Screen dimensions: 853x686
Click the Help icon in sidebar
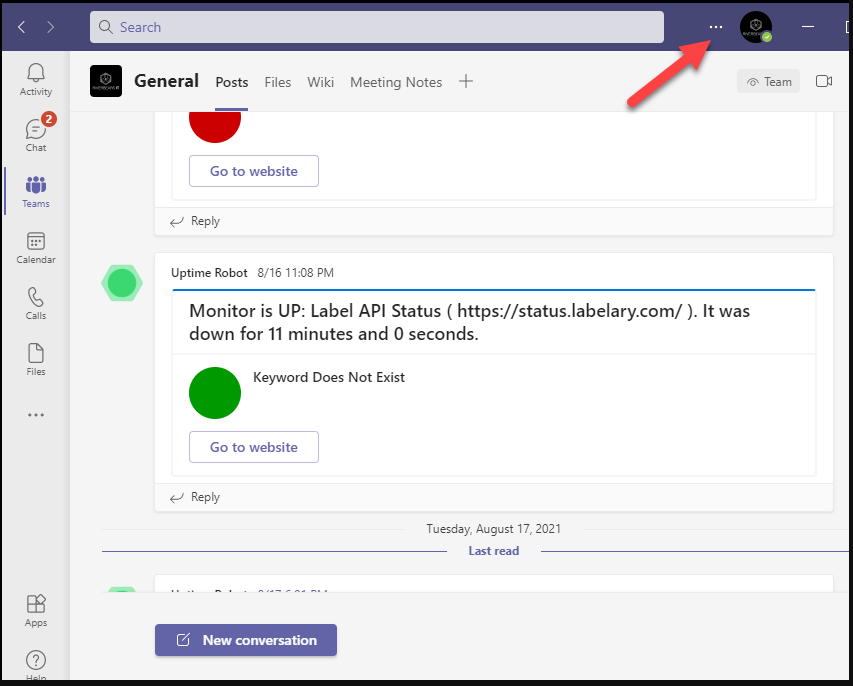36,663
